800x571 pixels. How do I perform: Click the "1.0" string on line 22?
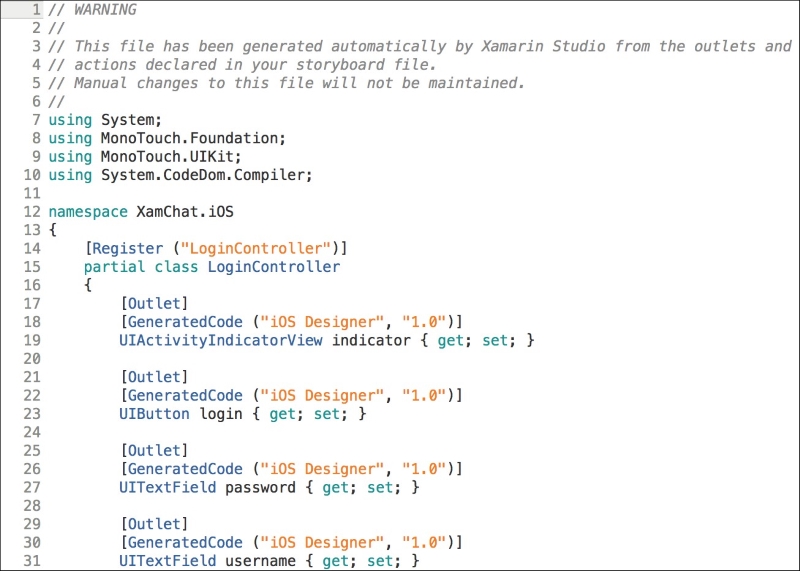(424, 395)
